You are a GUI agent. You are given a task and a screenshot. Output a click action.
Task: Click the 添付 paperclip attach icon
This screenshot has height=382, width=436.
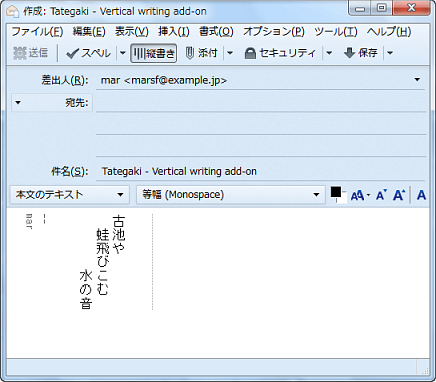coord(190,53)
